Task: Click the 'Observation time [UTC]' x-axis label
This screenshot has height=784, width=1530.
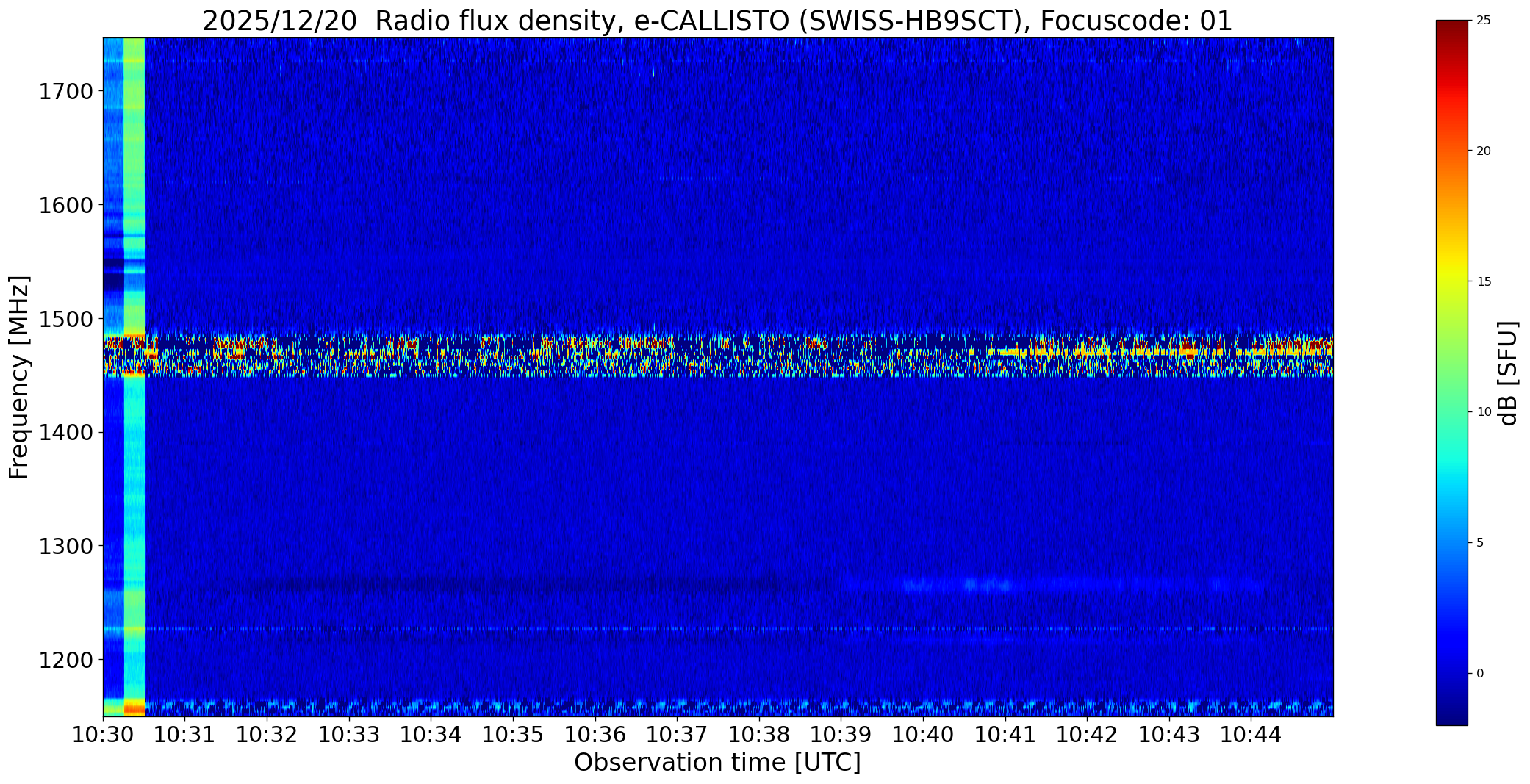Action: point(717,763)
